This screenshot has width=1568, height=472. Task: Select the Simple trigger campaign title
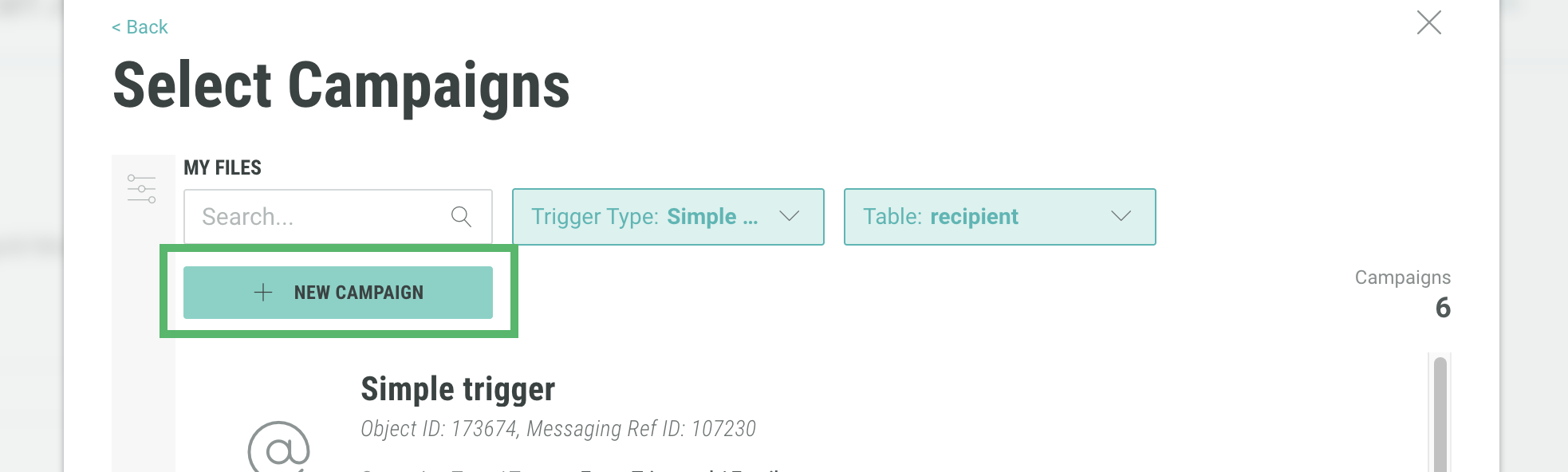coord(458,389)
